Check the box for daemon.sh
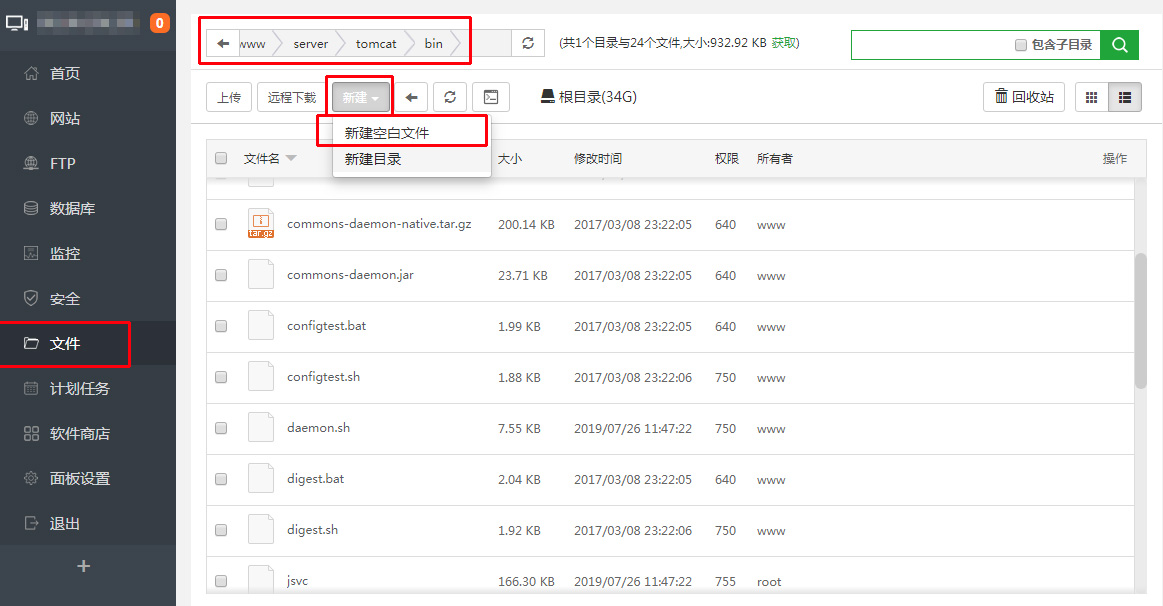Viewport: 1163px width, 606px height. pyautogui.click(x=221, y=428)
